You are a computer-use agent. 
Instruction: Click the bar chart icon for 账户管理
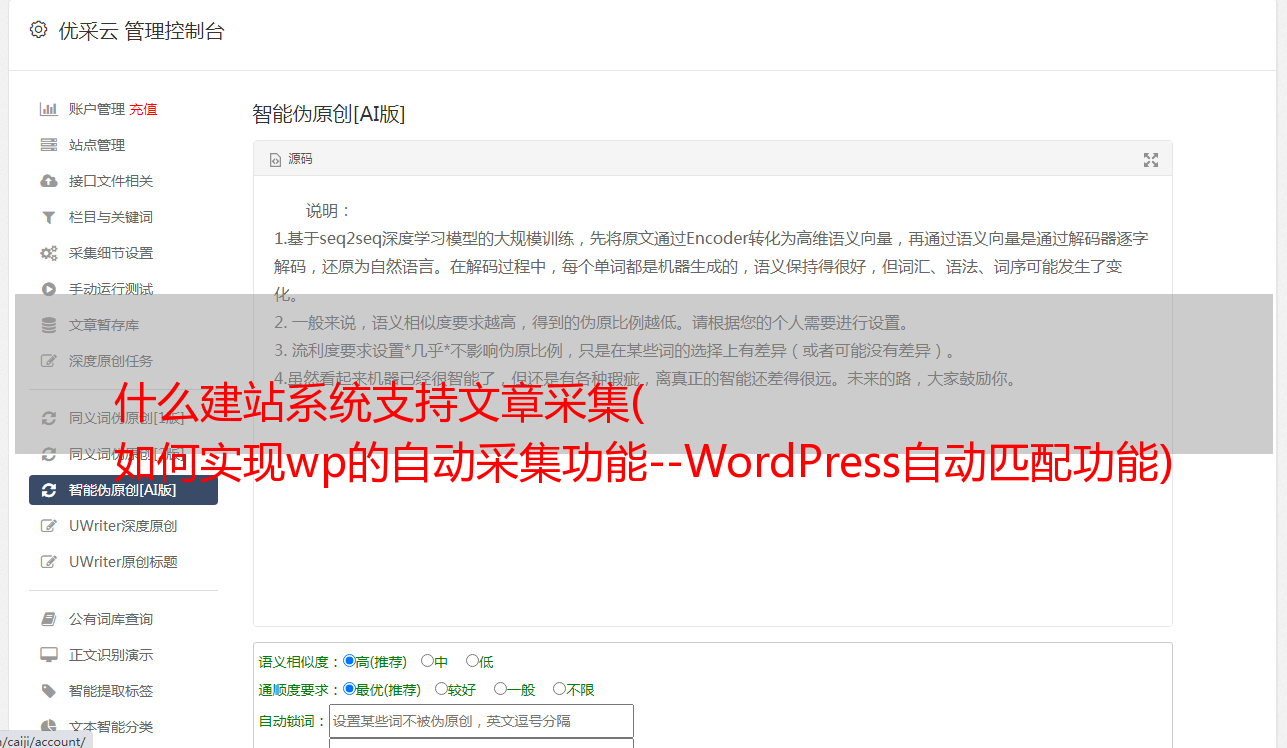[x=48, y=109]
